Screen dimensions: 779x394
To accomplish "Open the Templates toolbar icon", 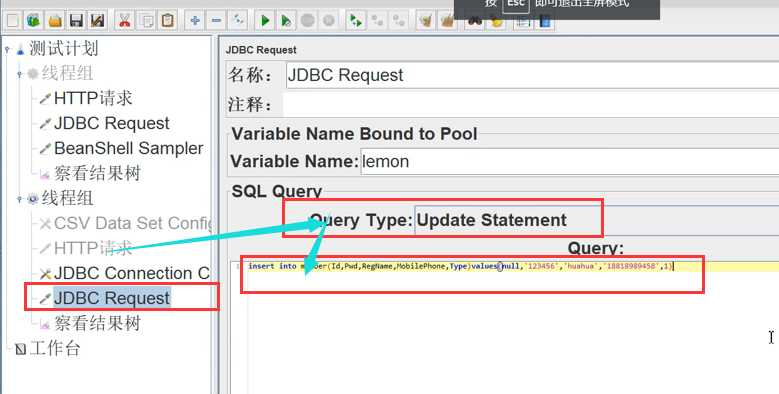I will click(x=34, y=20).
